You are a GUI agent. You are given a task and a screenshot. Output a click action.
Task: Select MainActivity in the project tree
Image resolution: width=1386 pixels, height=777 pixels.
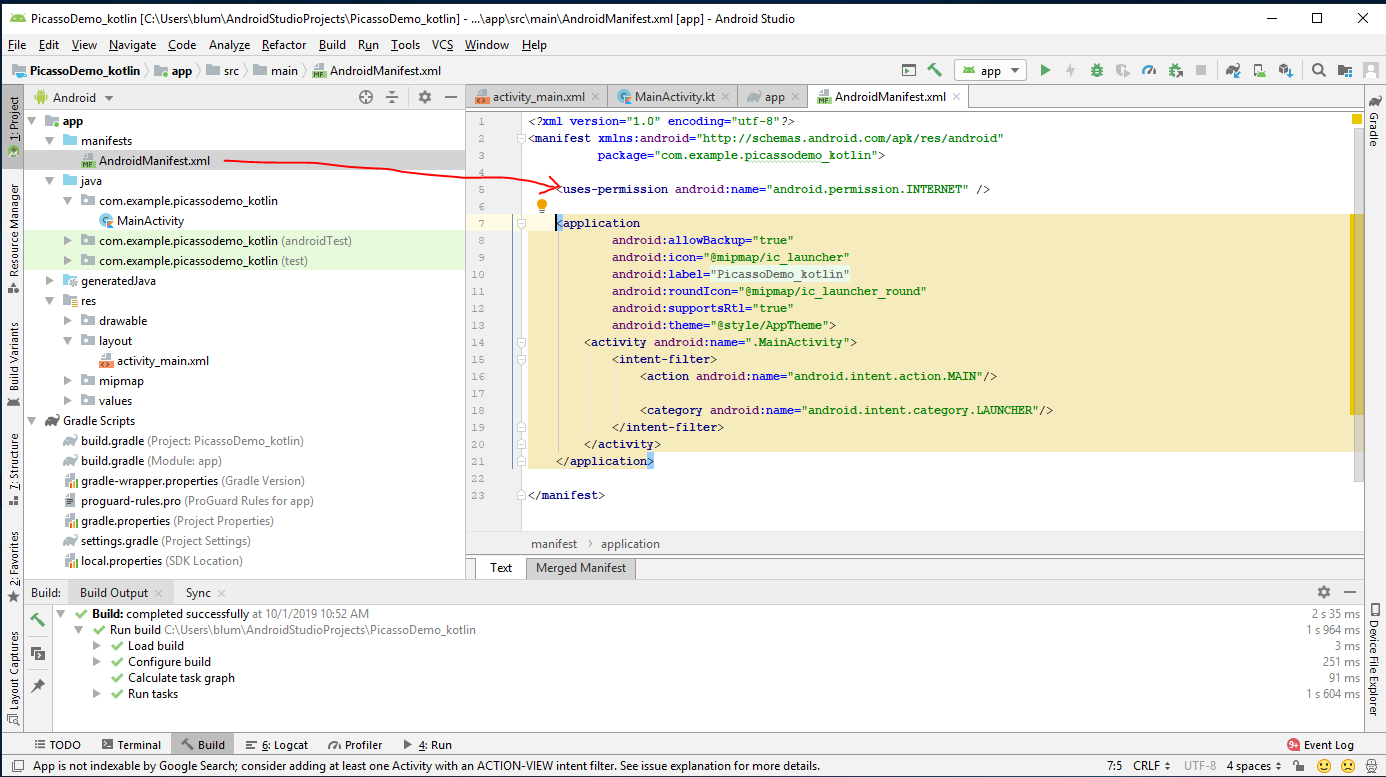point(150,221)
